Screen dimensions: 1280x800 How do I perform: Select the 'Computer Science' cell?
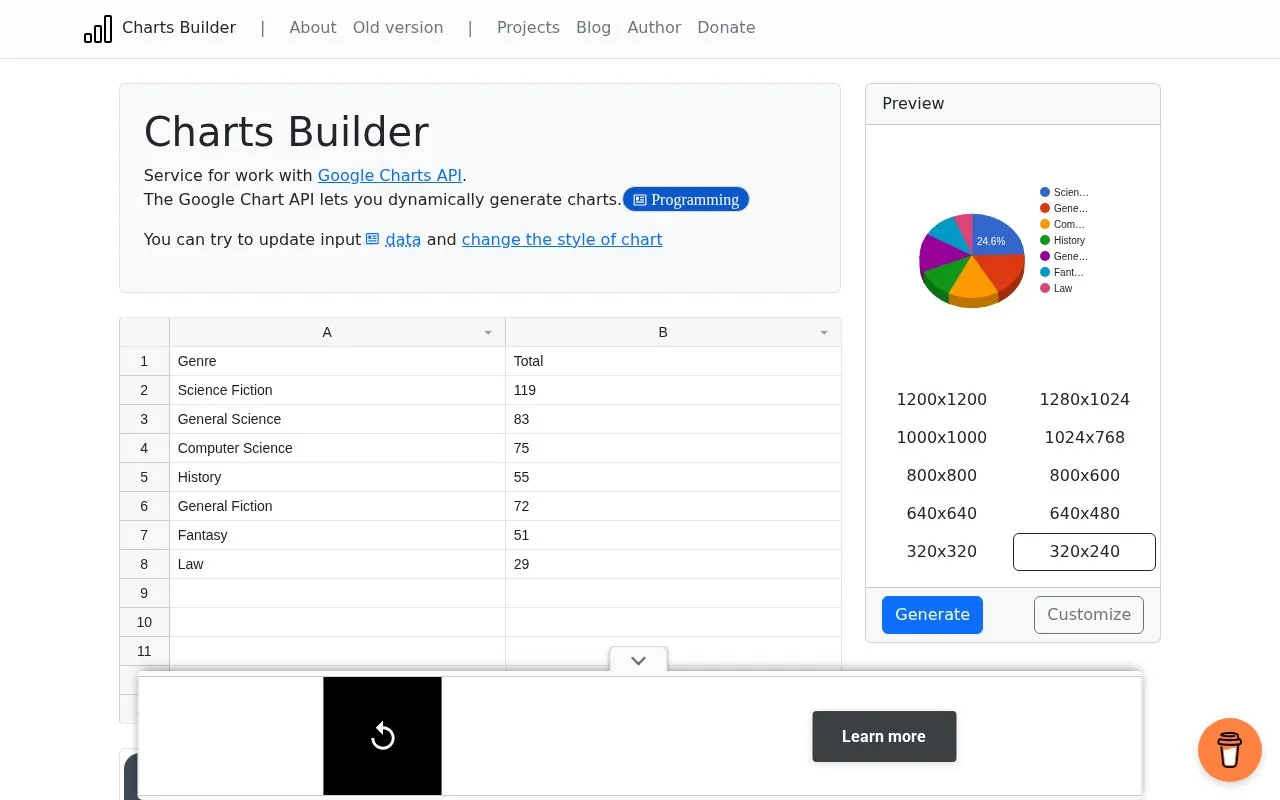click(337, 448)
